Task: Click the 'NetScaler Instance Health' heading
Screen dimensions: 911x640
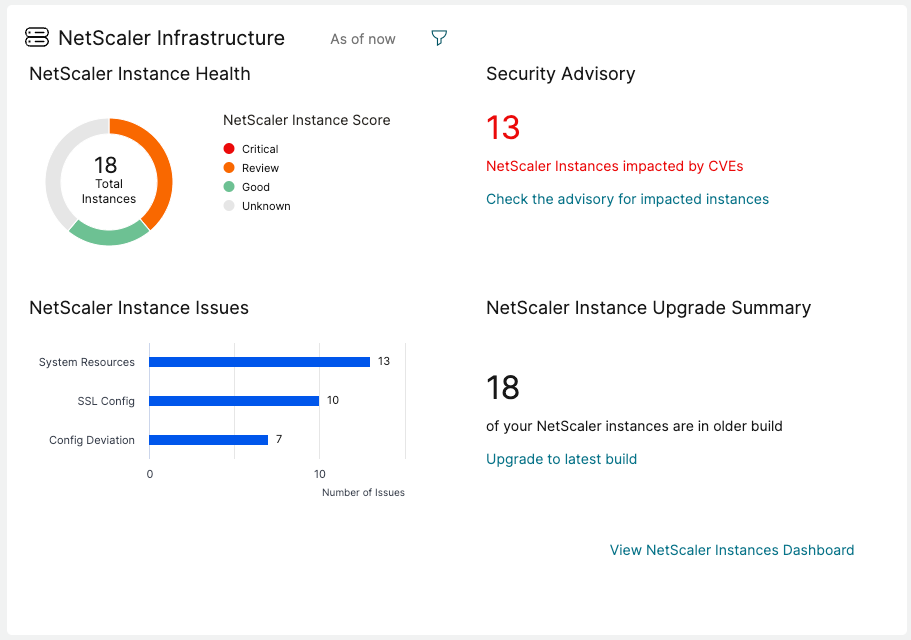Action: (139, 74)
